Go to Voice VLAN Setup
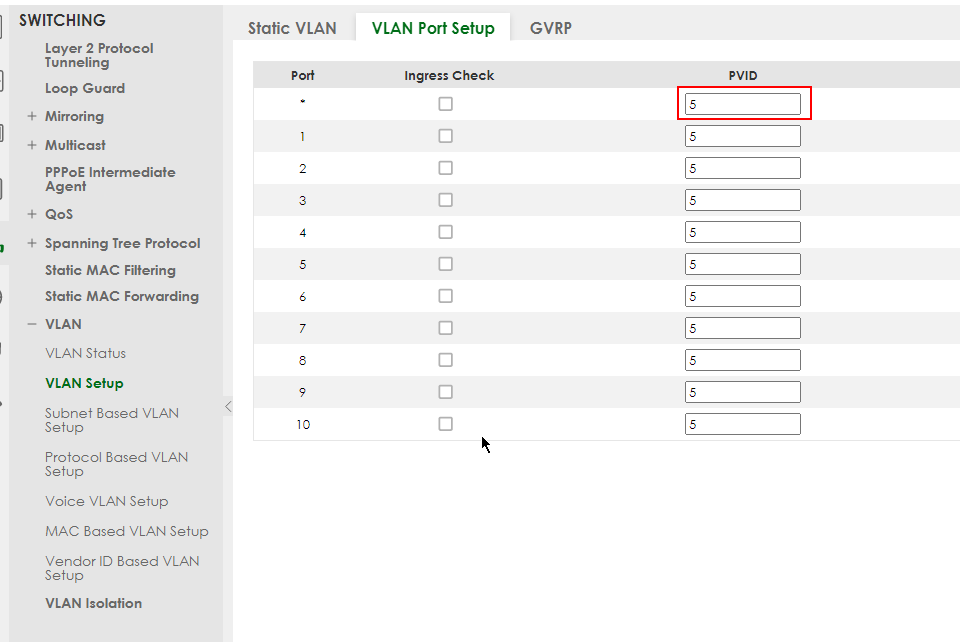Image resolution: width=960 pixels, height=642 pixels. pos(107,501)
